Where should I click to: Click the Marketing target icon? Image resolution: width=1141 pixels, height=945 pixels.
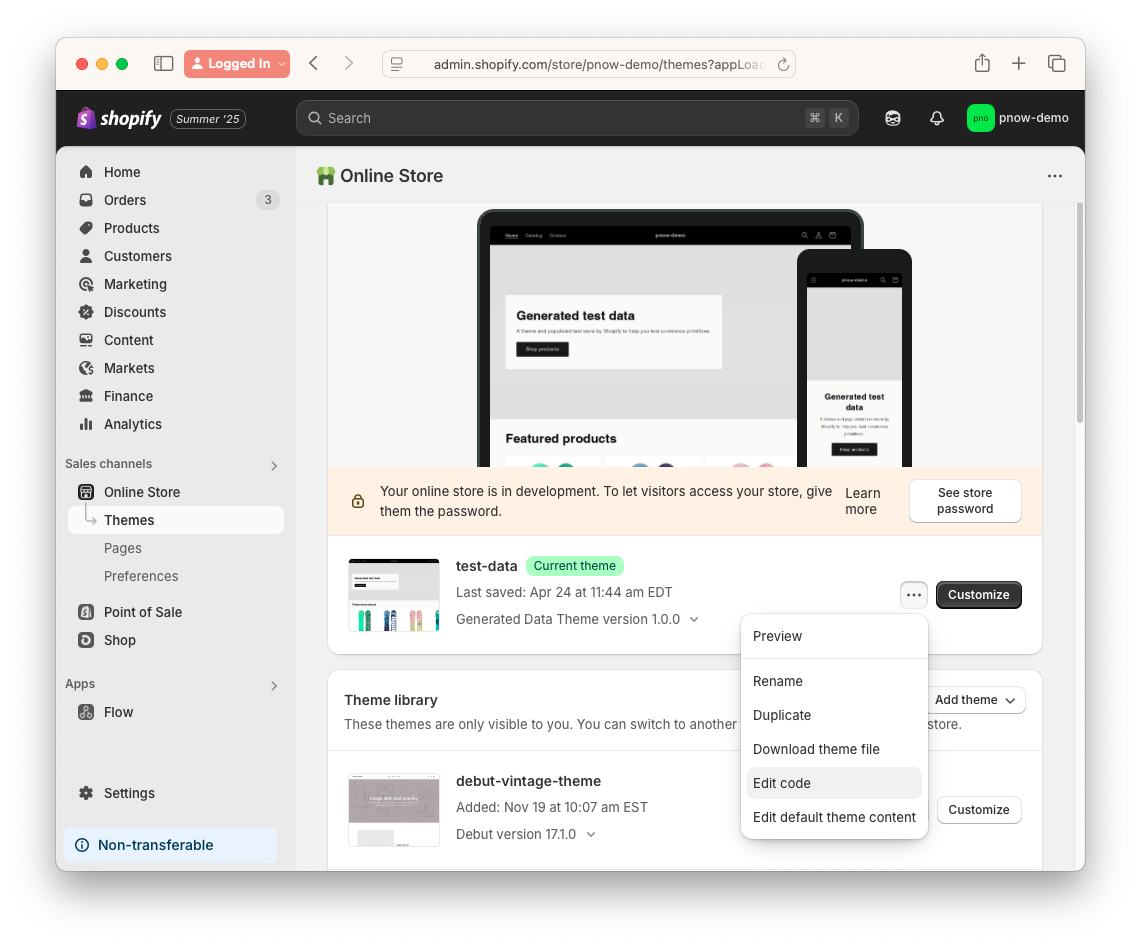pos(86,284)
